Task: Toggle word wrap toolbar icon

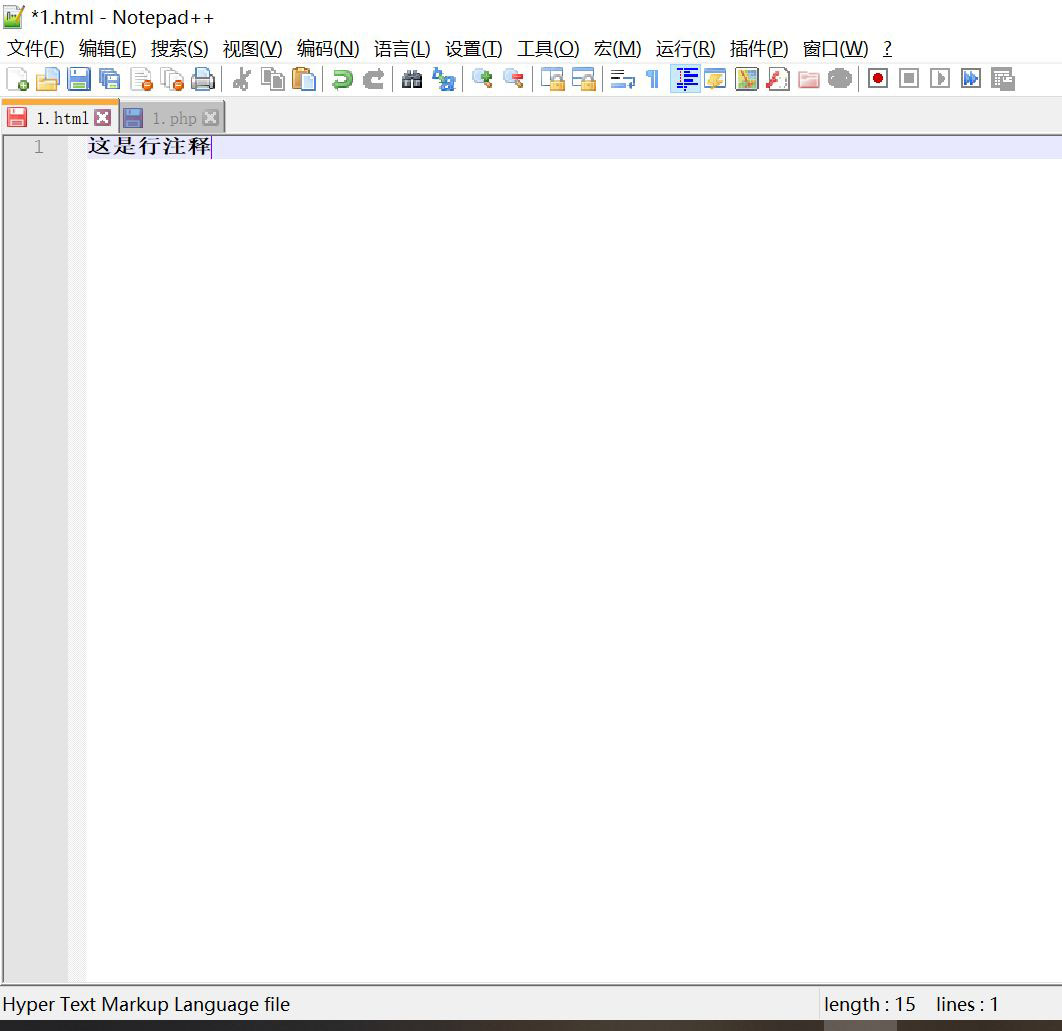Action: (x=622, y=79)
